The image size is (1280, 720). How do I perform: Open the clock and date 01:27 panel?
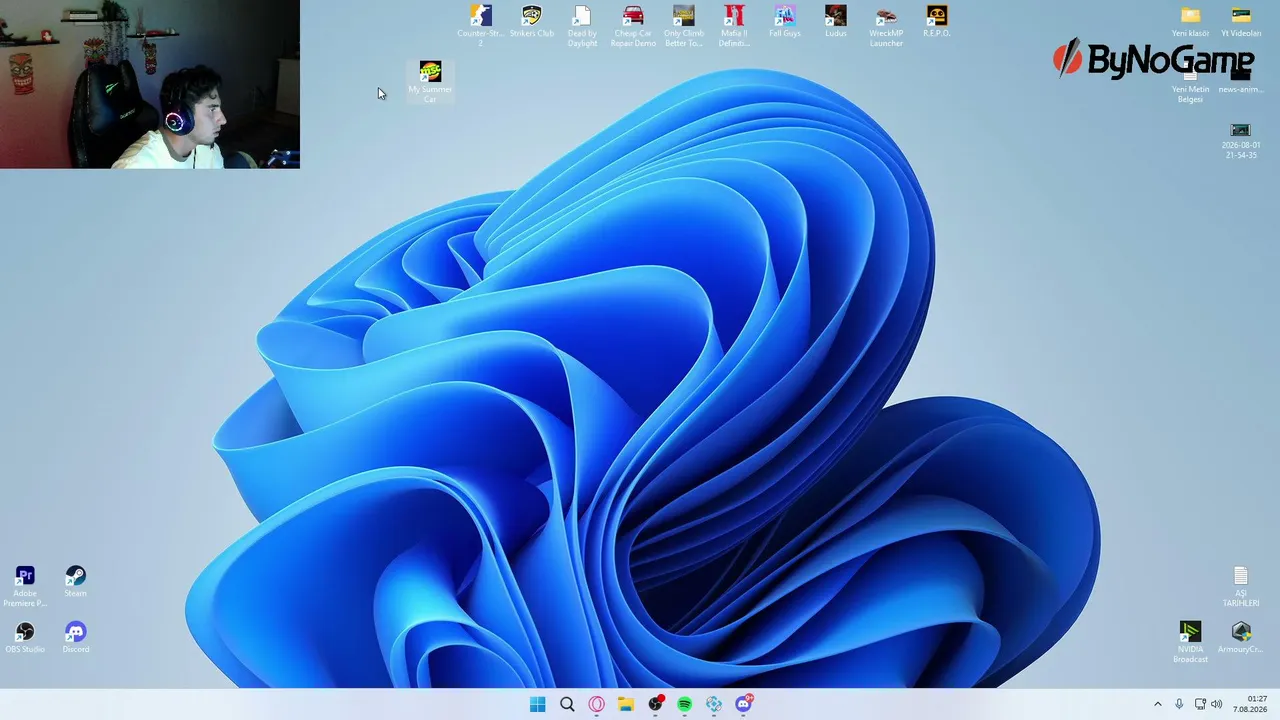1251,704
